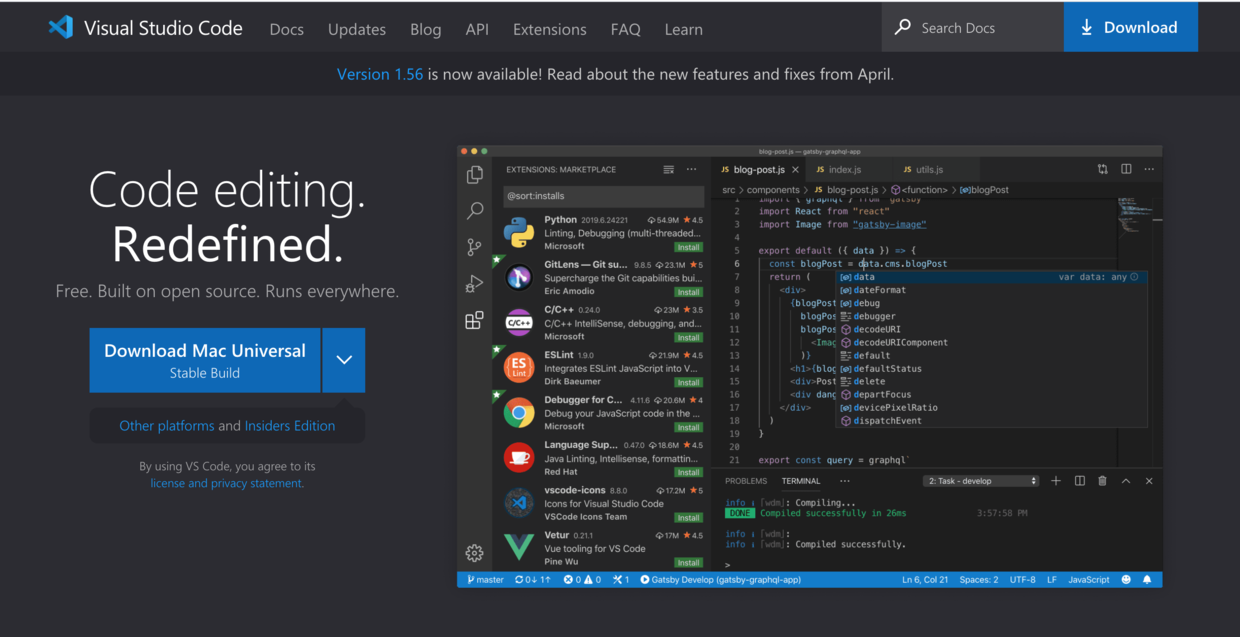Click the 'master' branch in status bar
The width and height of the screenshot is (1240, 637).
486,580
